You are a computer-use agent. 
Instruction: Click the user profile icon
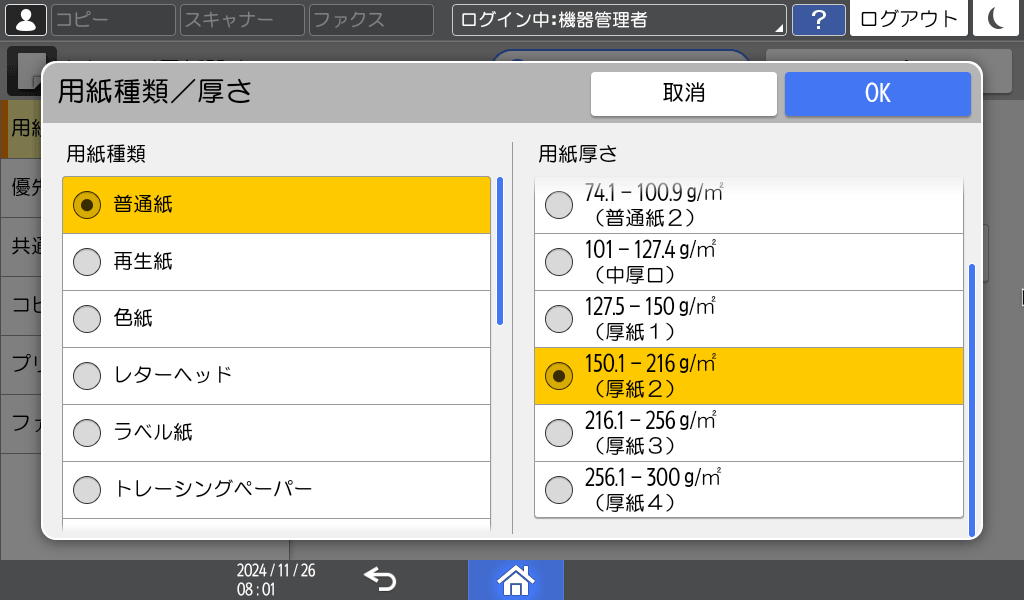click(x=25, y=19)
